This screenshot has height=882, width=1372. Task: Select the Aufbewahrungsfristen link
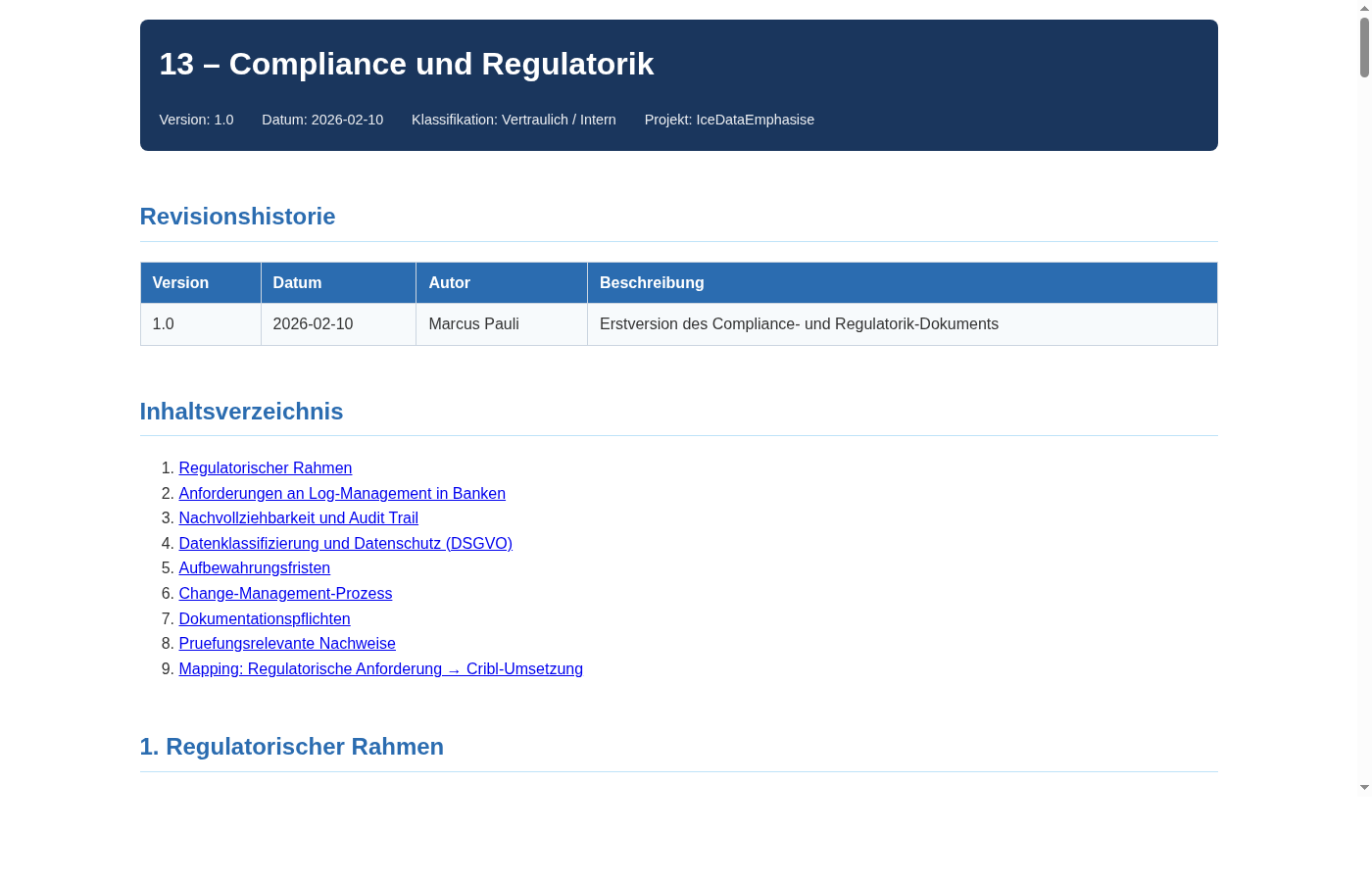254,567
